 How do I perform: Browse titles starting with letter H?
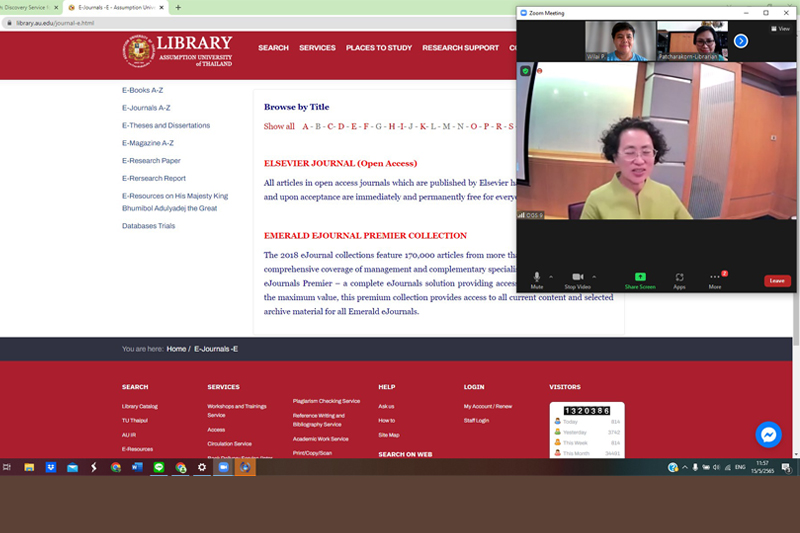click(392, 126)
